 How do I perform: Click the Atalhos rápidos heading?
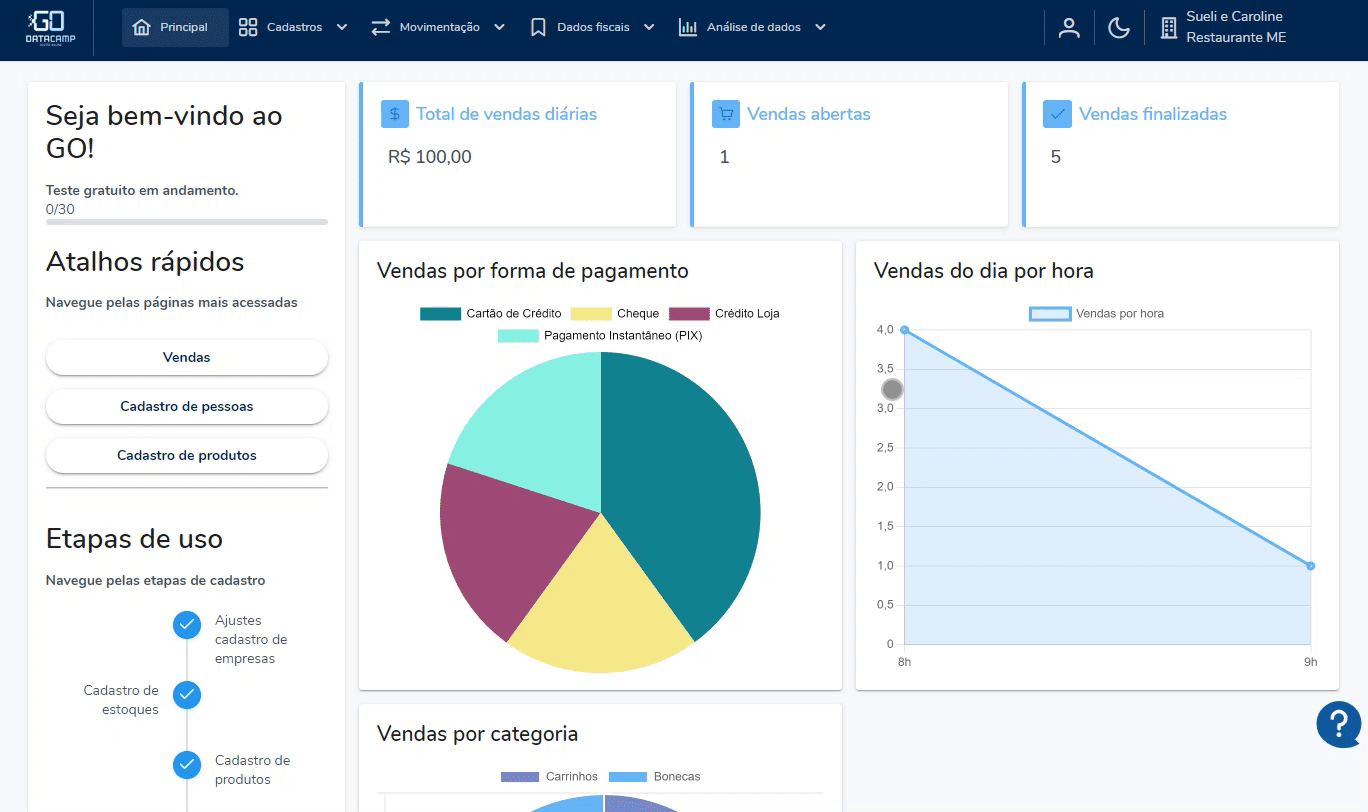point(145,262)
